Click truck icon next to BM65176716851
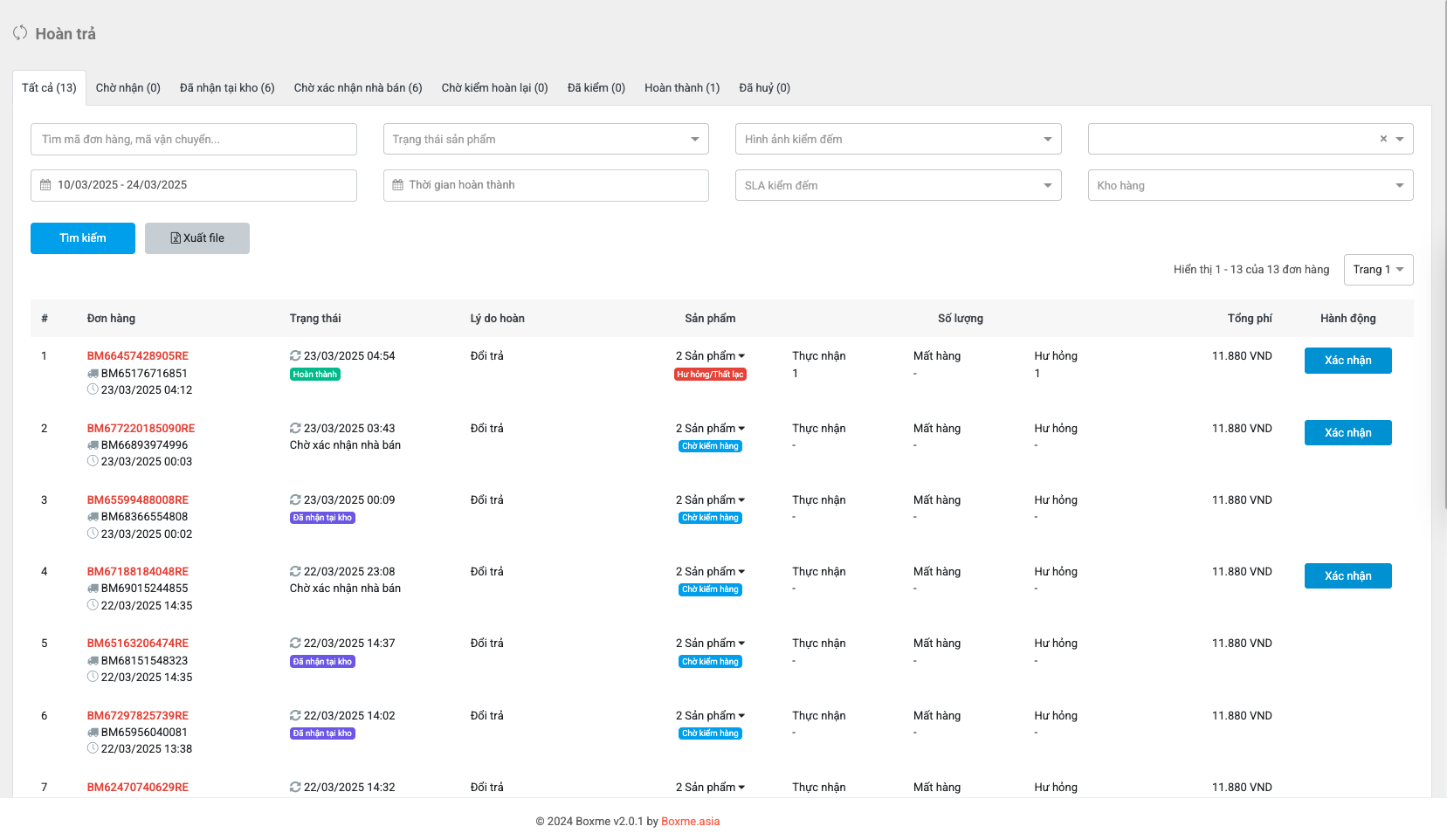The width and height of the screenshot is (1447, 840). point(93,374)
